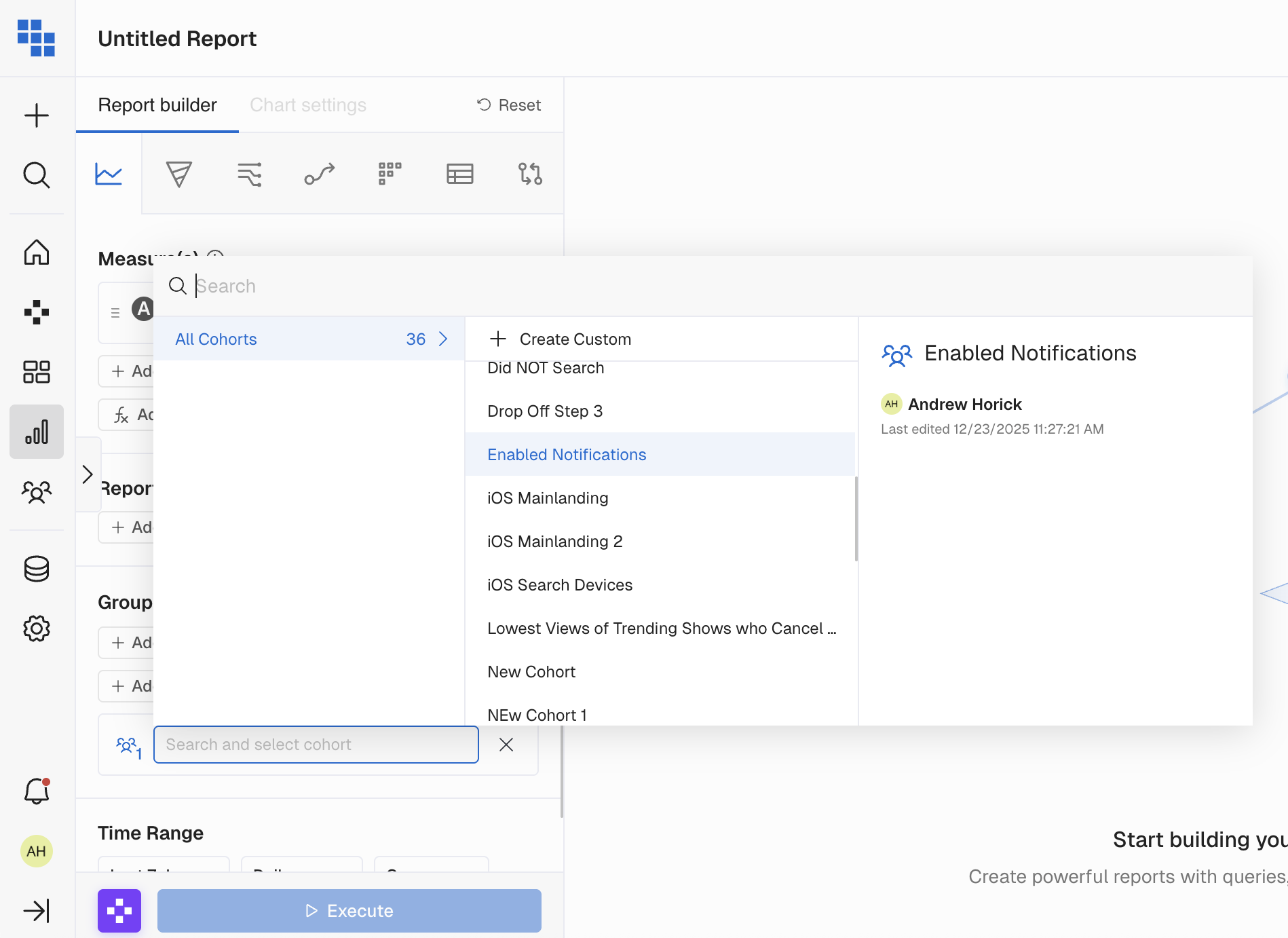Choose the iOS Mainlanding cohort
1288x938 pixels.
tap(660, 498)
